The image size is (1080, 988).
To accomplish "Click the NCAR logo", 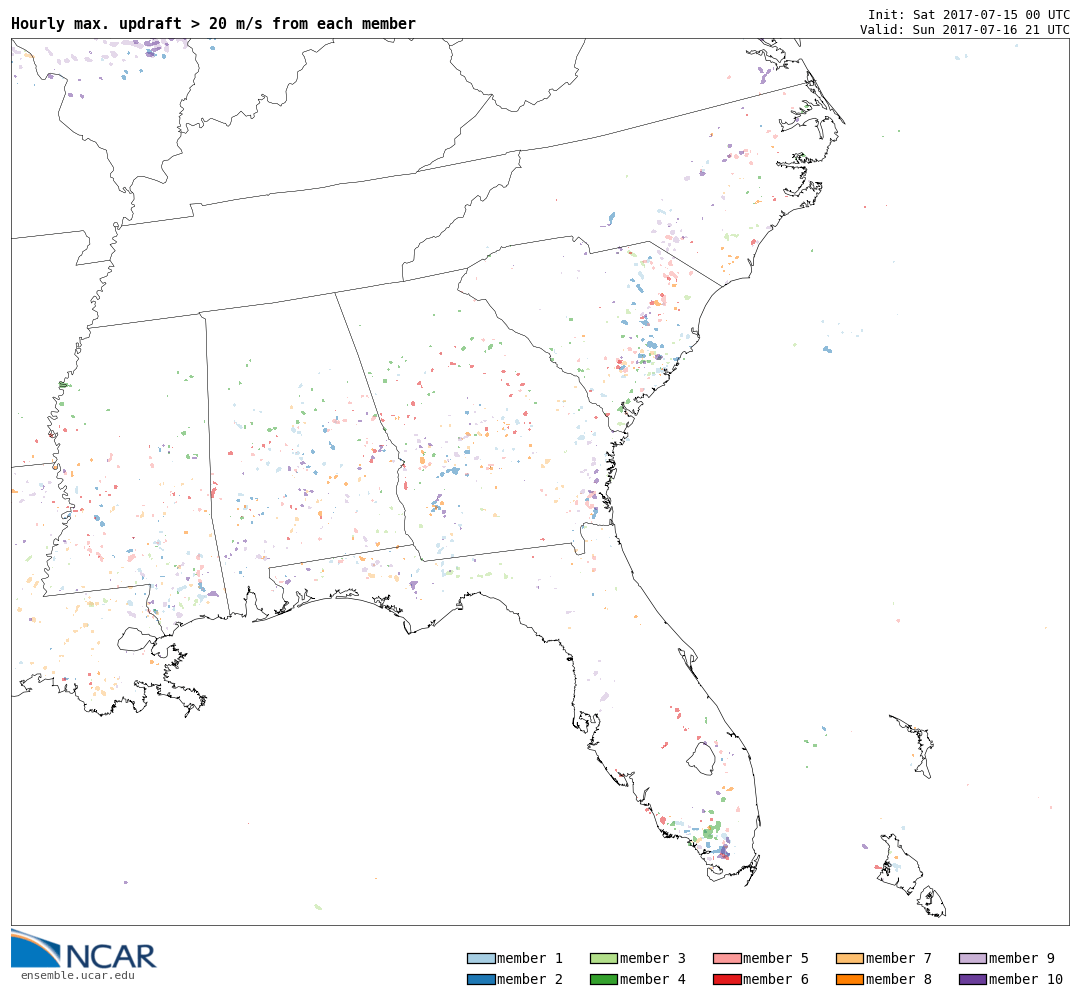I will click(83, 949).
